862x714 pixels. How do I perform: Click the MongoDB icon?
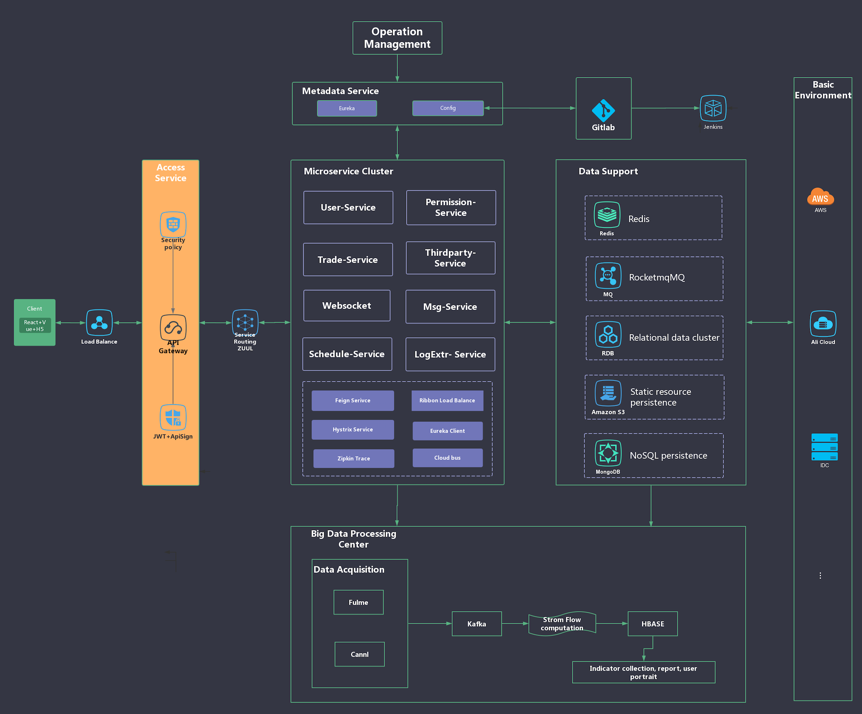[x=608, y=453]
